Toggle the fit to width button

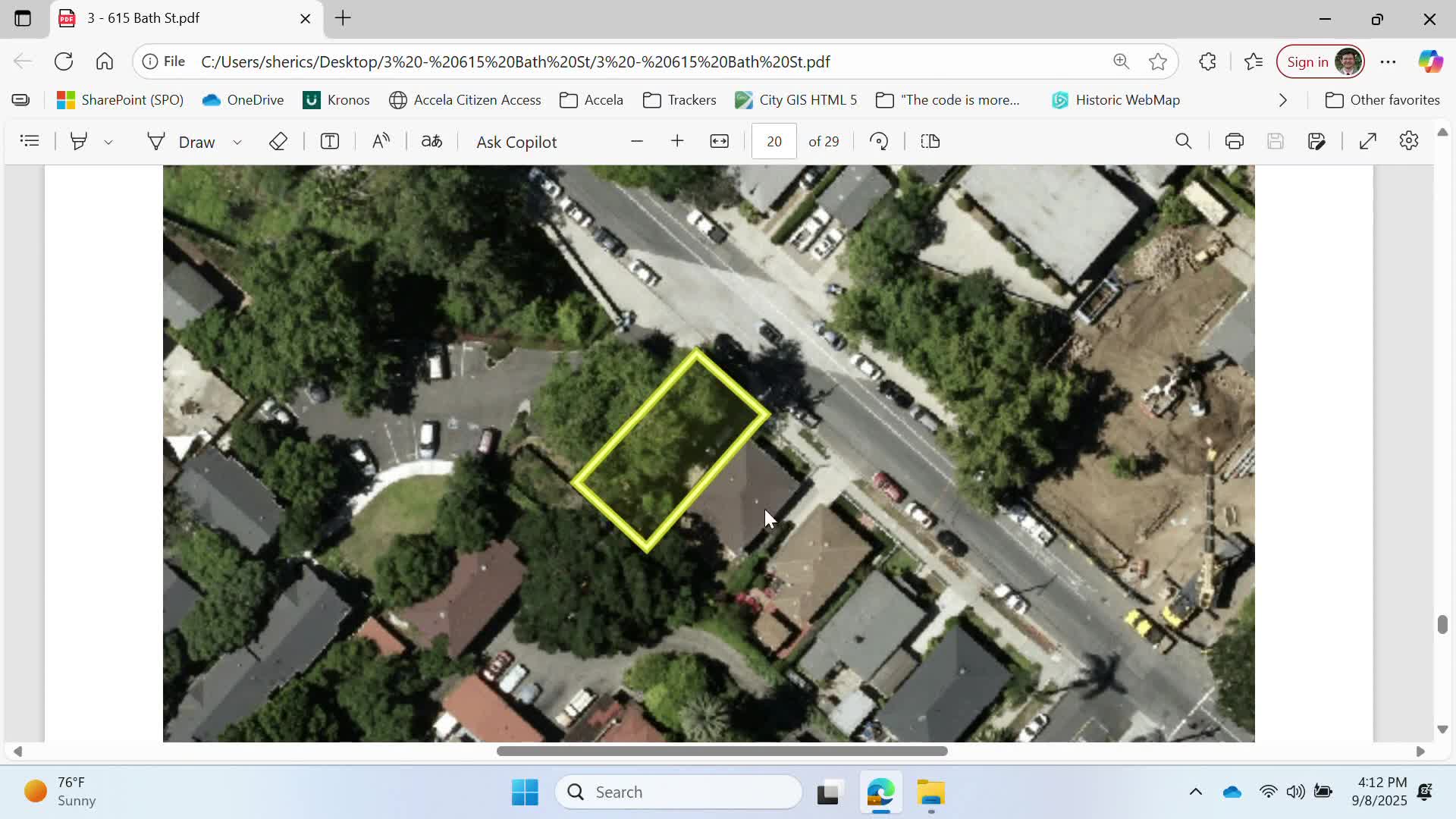click(x=719, y=141)
